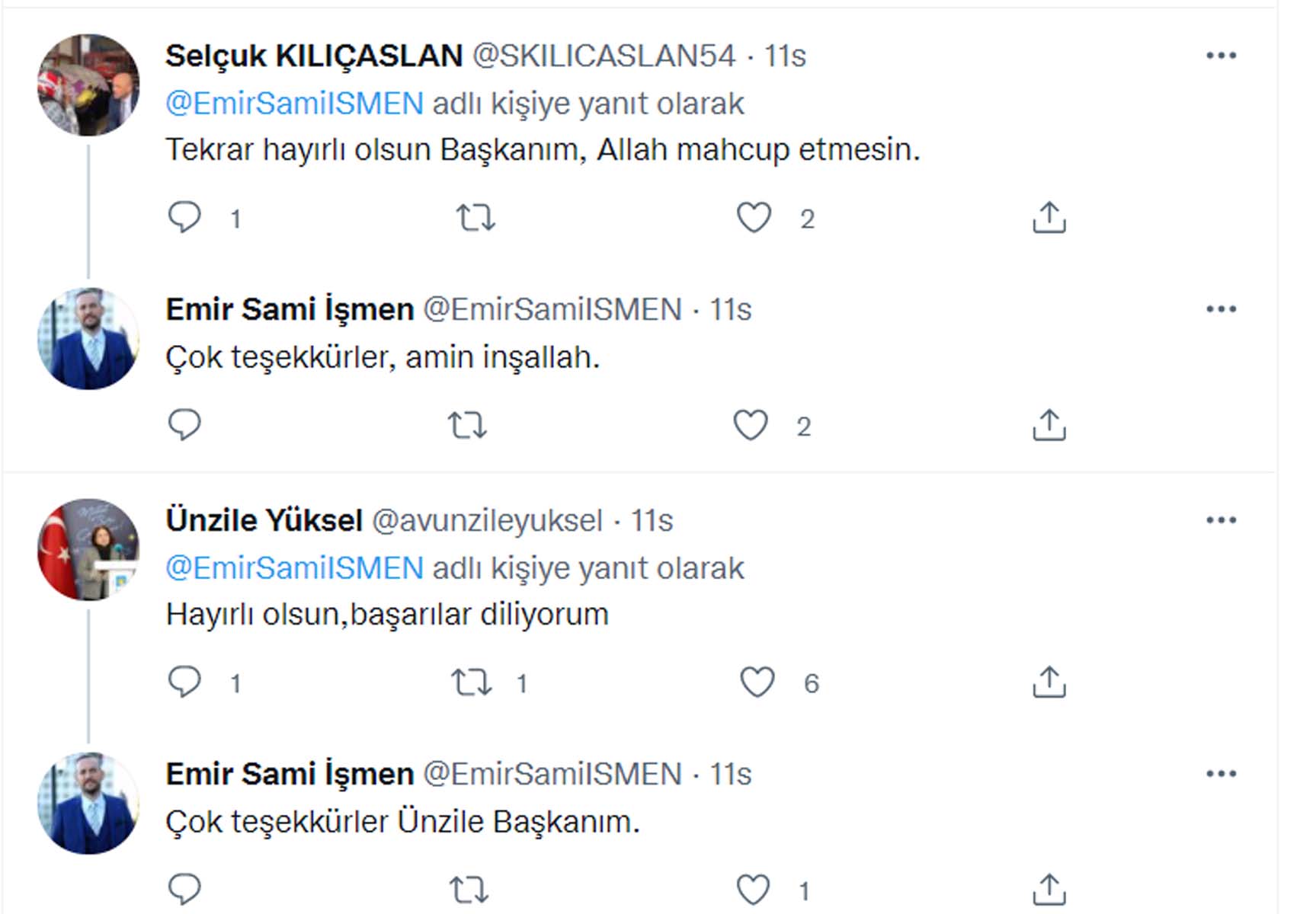The image size is (1316, 914).
Task: Open the reply box for Selçuk KILIÇASLAN's tweet
Action: click(x=185, y=219)
